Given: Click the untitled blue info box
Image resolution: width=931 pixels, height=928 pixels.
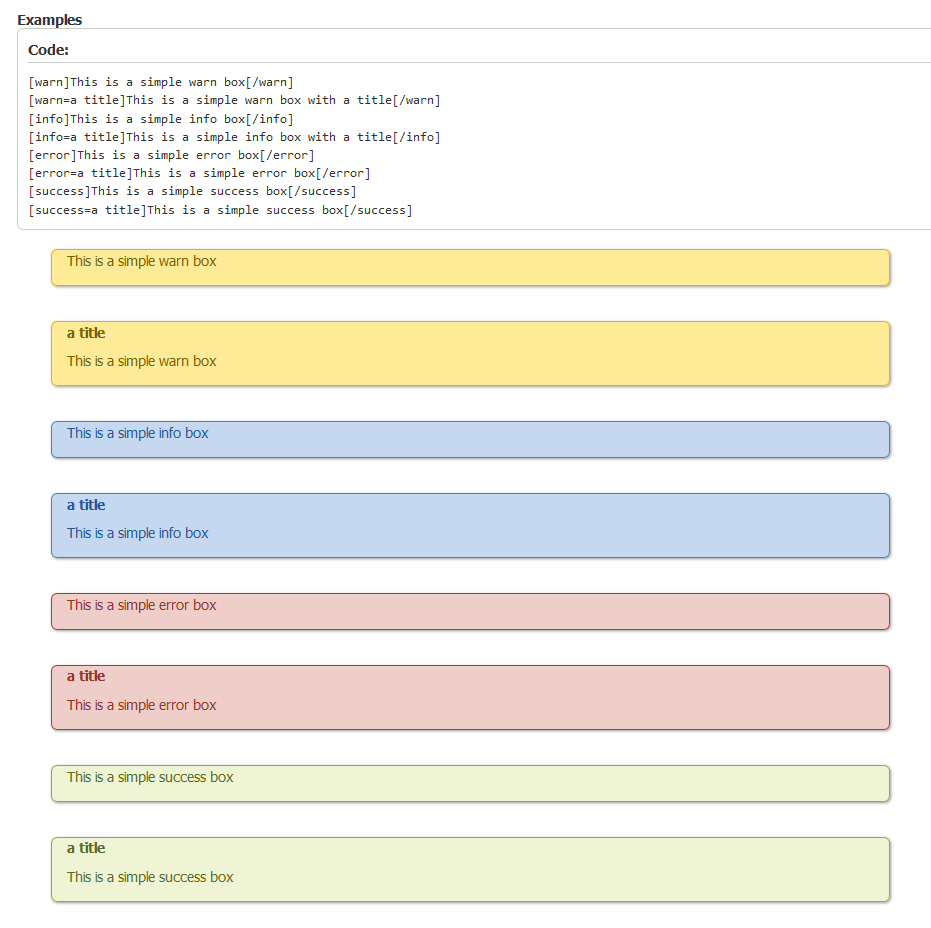Looking at the screenshot, I should point(470,439).
